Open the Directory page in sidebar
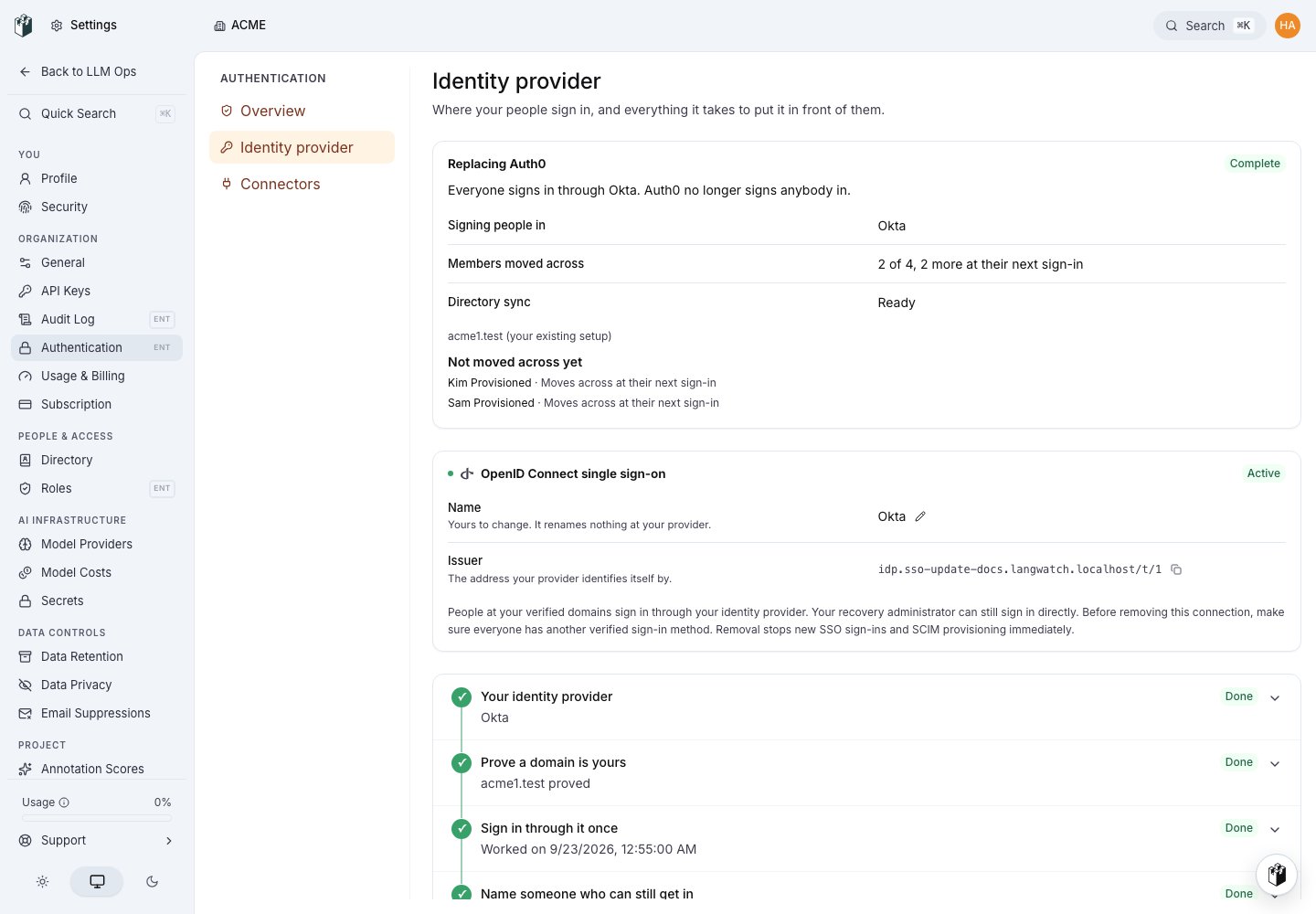Image resolution: width=1316 pixels, height=914 pixels. 97,460
